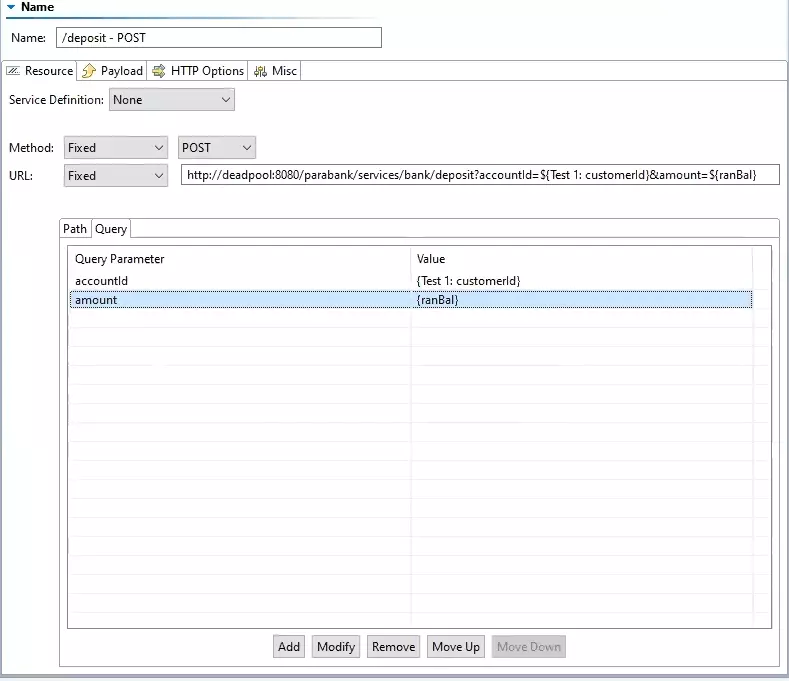Image resolution: width=789 pixels, height=681 pixels.
Task: Click the Misc tab icon
Action: pos(260,71)
